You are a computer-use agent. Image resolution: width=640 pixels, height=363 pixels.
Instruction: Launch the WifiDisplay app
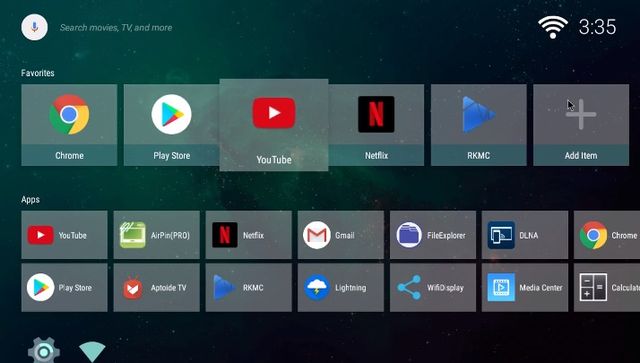(x=433, y=287)
